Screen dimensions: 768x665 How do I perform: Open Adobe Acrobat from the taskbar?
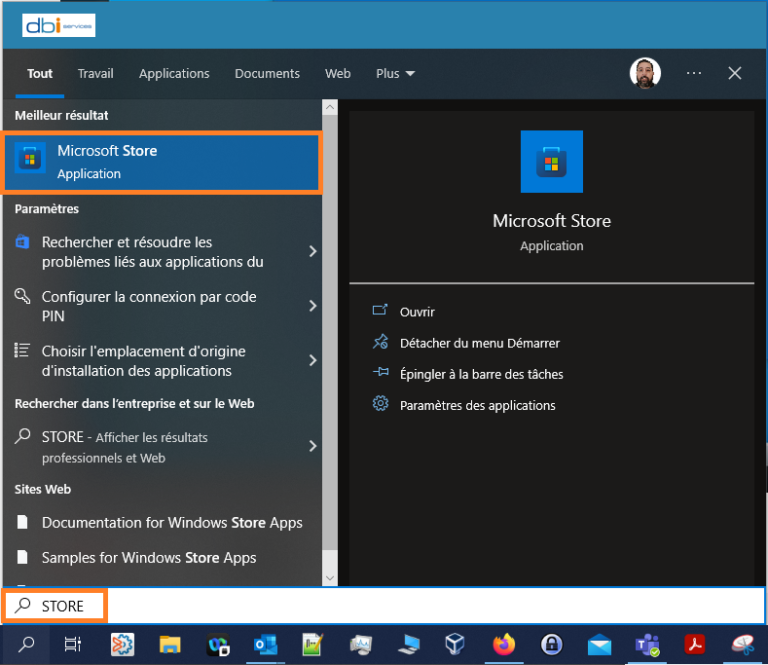[695, 645]
